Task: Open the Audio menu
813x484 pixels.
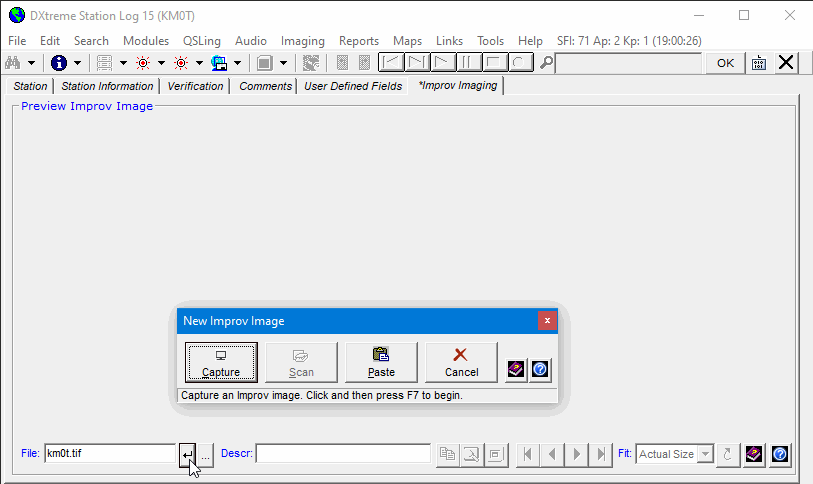Action: [251, 41]
